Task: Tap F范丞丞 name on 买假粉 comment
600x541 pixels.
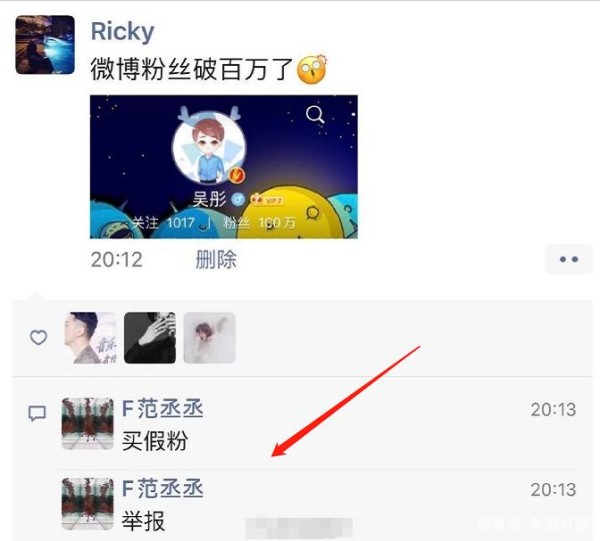Action: [163, 409]
